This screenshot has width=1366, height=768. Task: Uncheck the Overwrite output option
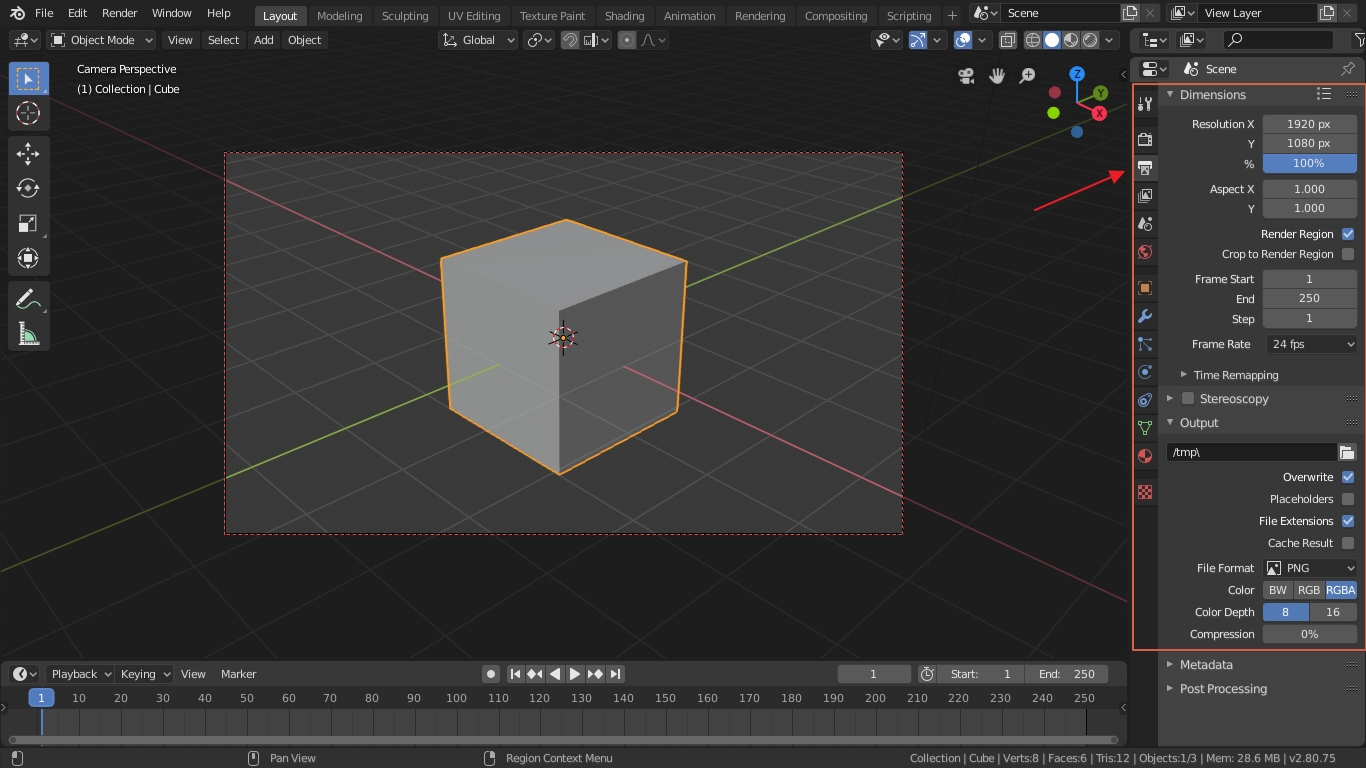pyautogui.click(x=1347, y=477)
